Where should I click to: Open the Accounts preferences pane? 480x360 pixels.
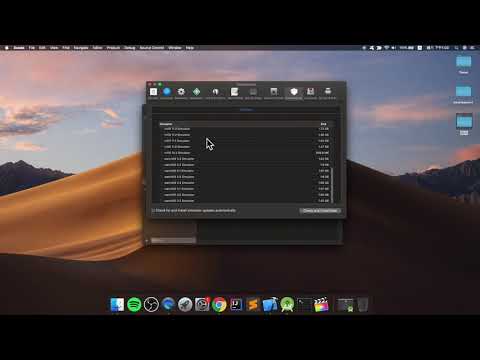(x=167, y=93)
